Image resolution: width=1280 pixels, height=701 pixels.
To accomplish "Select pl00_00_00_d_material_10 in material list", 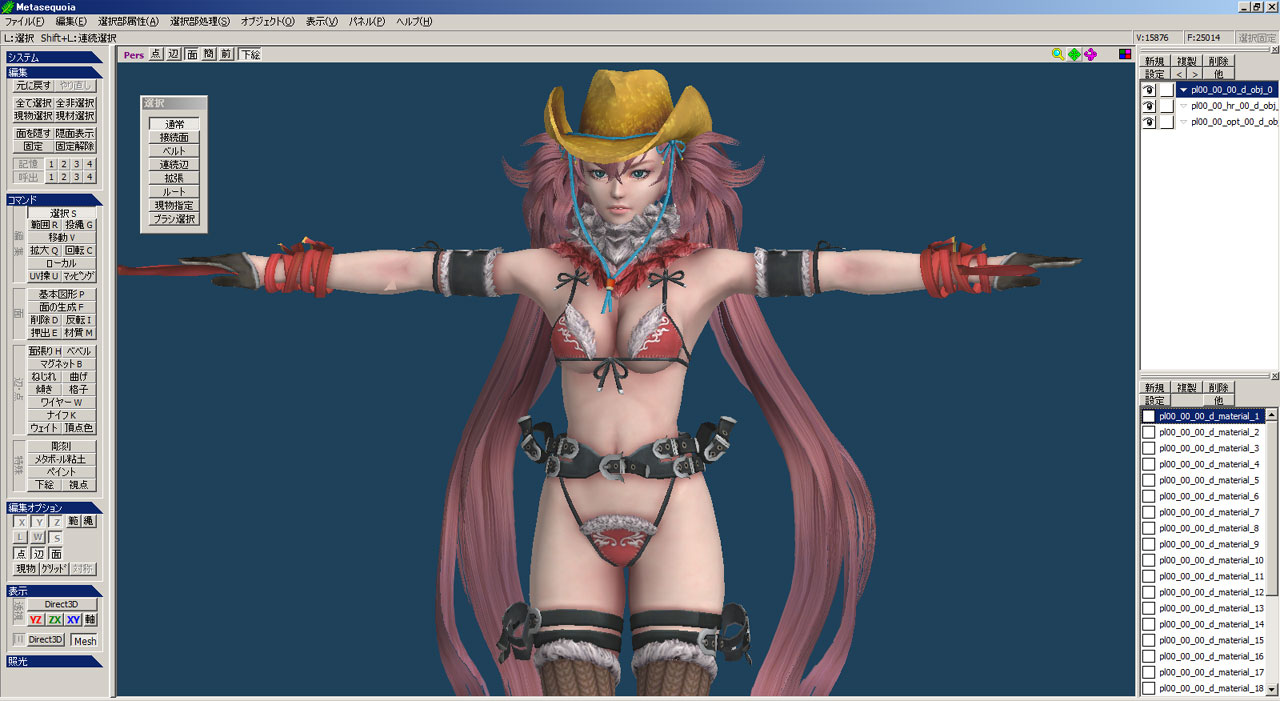I will 1203,560.
